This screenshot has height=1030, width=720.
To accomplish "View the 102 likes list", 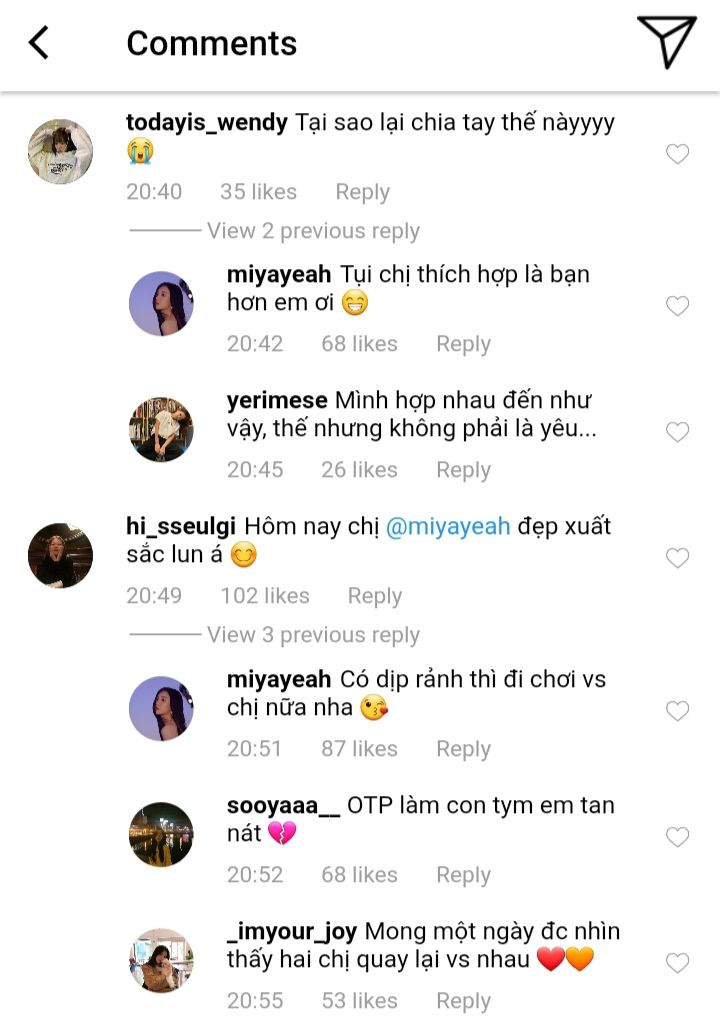I will click(265, 596).
